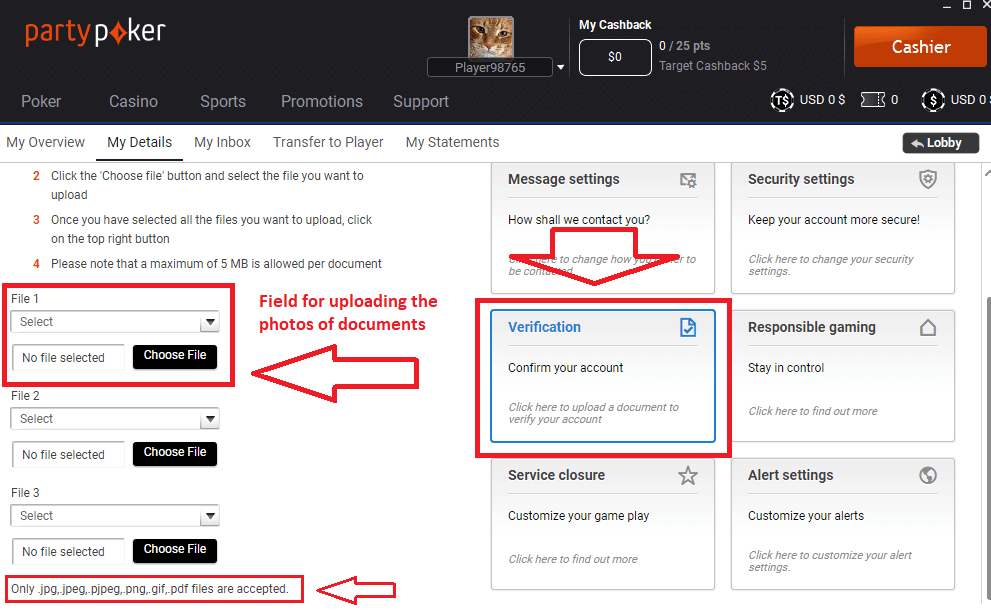Click 'Click here to change your security settings'
Viewport: 991px width, 610px height.
tap(831, 265)
